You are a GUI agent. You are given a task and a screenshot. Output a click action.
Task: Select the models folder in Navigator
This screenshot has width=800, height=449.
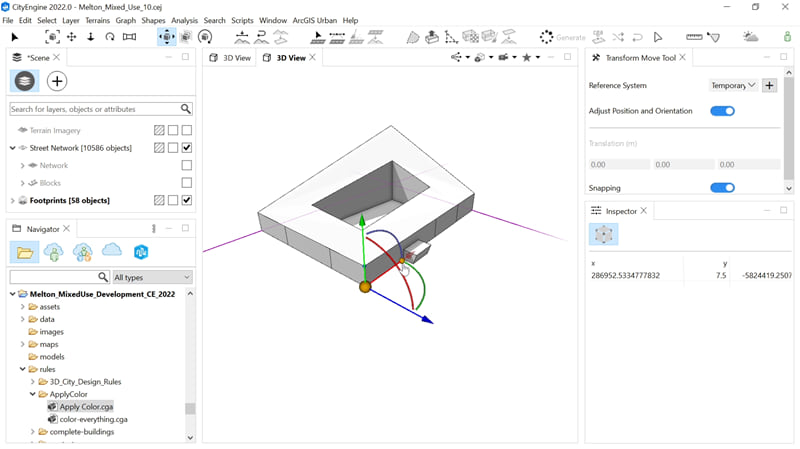[x=52, y=357]
